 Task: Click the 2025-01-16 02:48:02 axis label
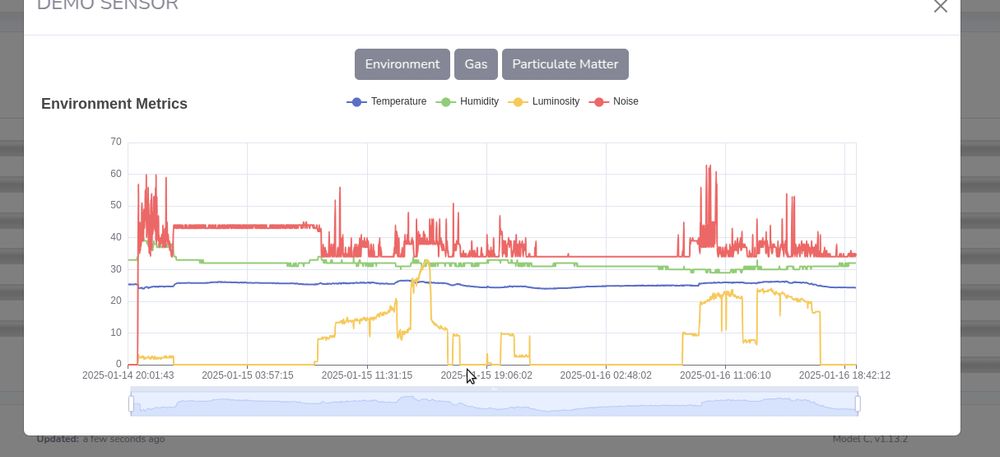pyautogui.click(x=606, y=375)
